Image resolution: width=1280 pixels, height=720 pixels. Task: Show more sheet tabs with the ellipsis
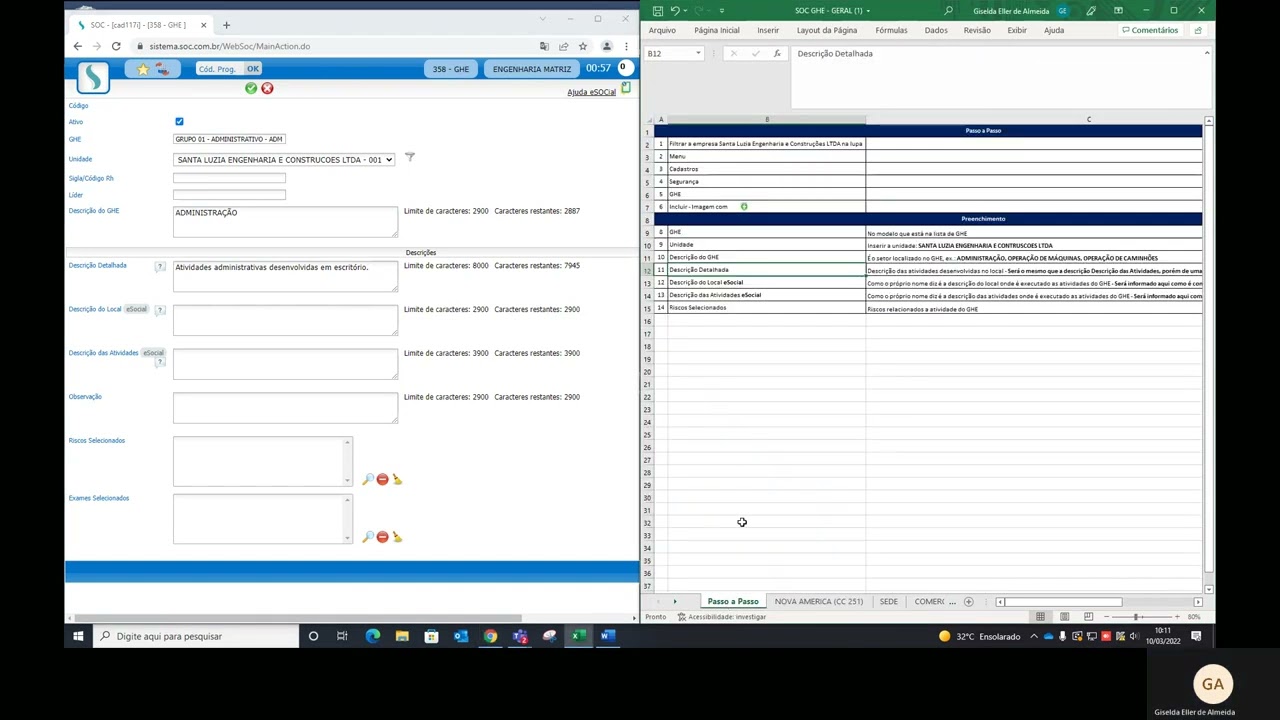pos(952,601)
